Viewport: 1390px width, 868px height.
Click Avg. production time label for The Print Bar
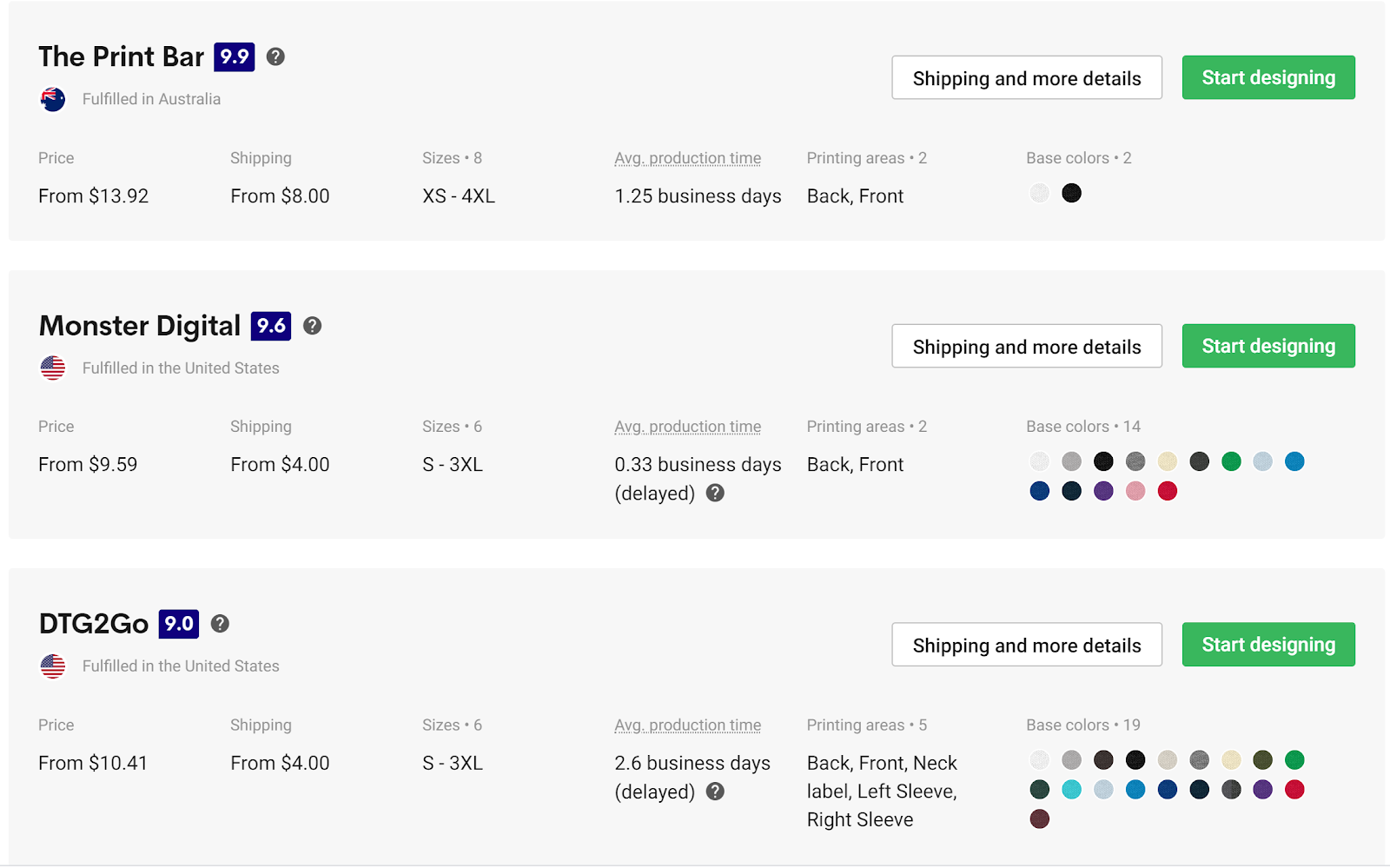688,158
